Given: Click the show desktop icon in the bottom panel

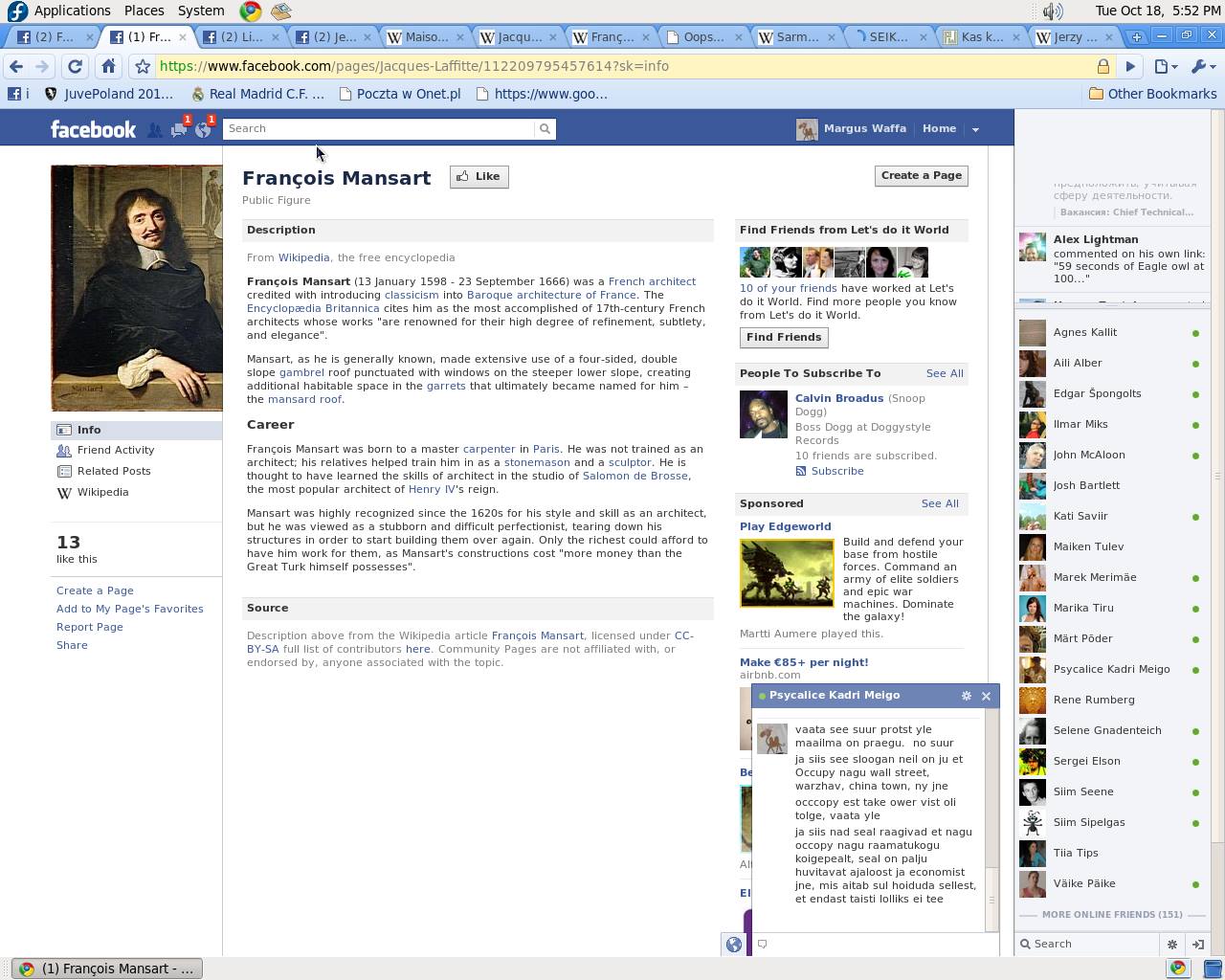Looking at the screenshot, I should [1212, 969].
